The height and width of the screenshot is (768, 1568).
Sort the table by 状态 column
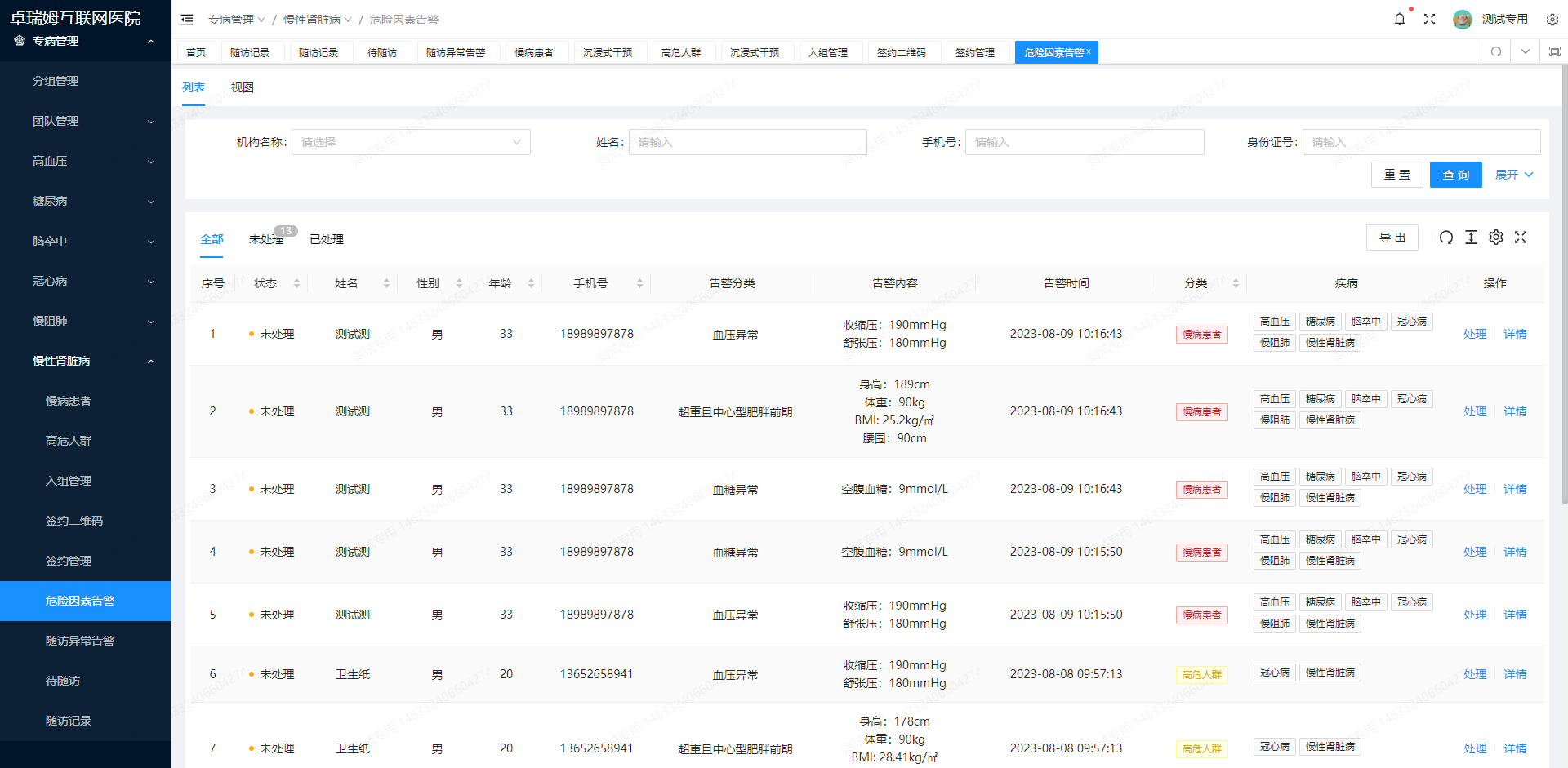(x=296, y=282)
